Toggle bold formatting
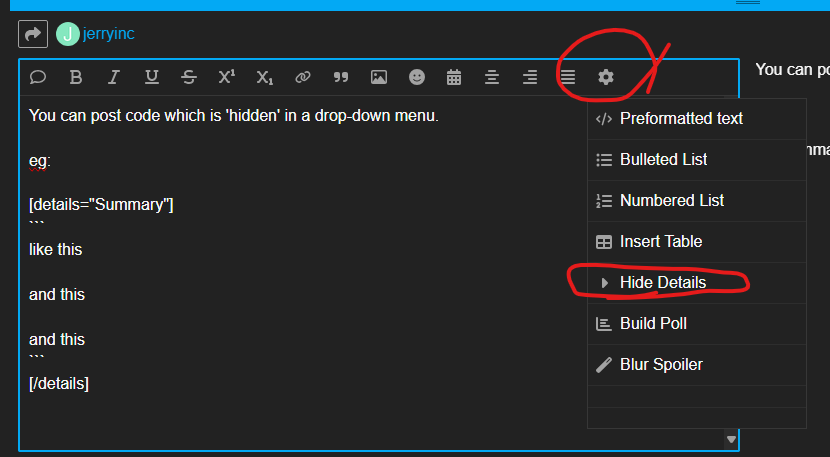830x457 pixels. (x=76, y=77)
